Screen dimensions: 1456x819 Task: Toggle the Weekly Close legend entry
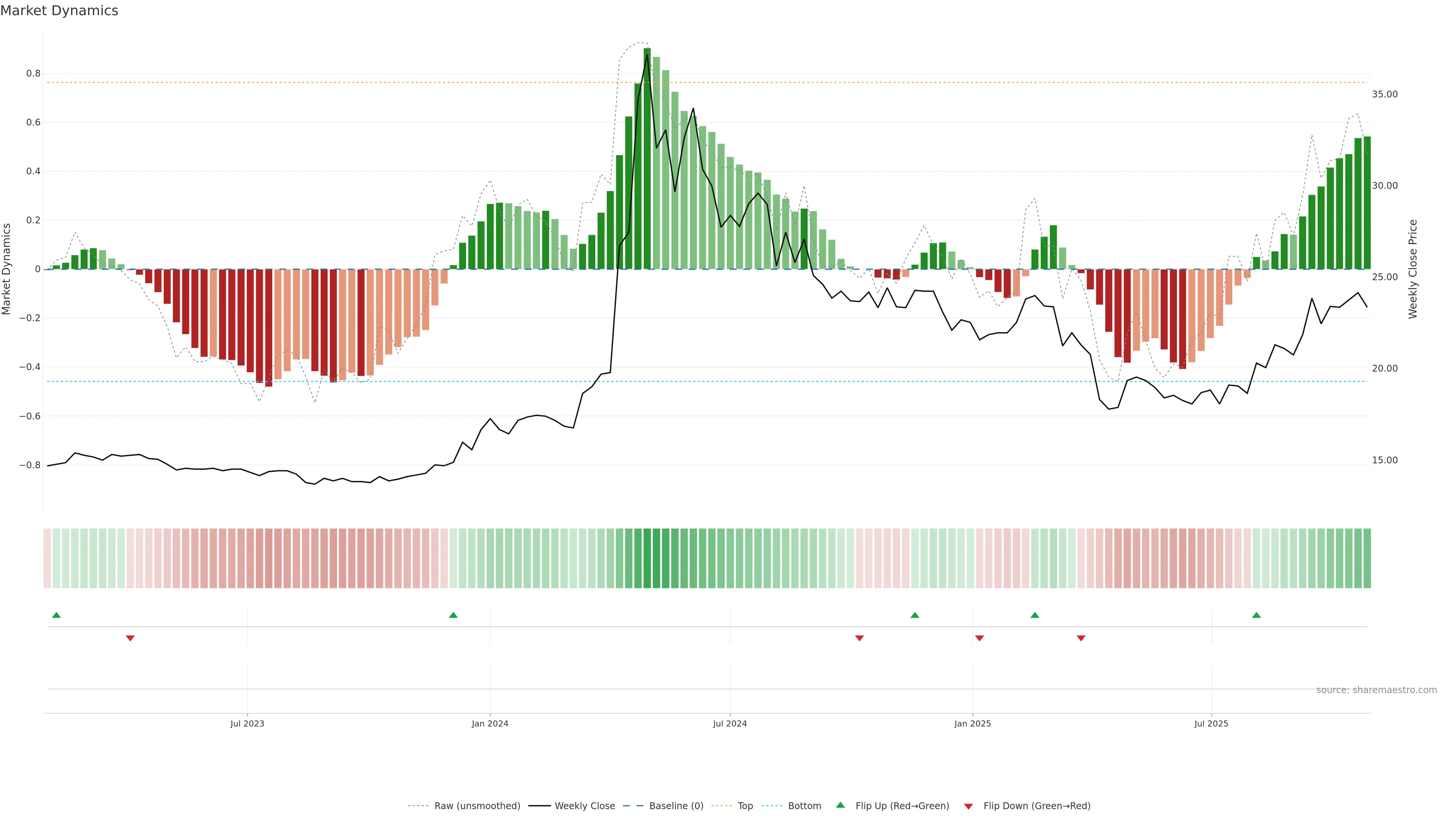pyautogui.click(x=584, y=806)
